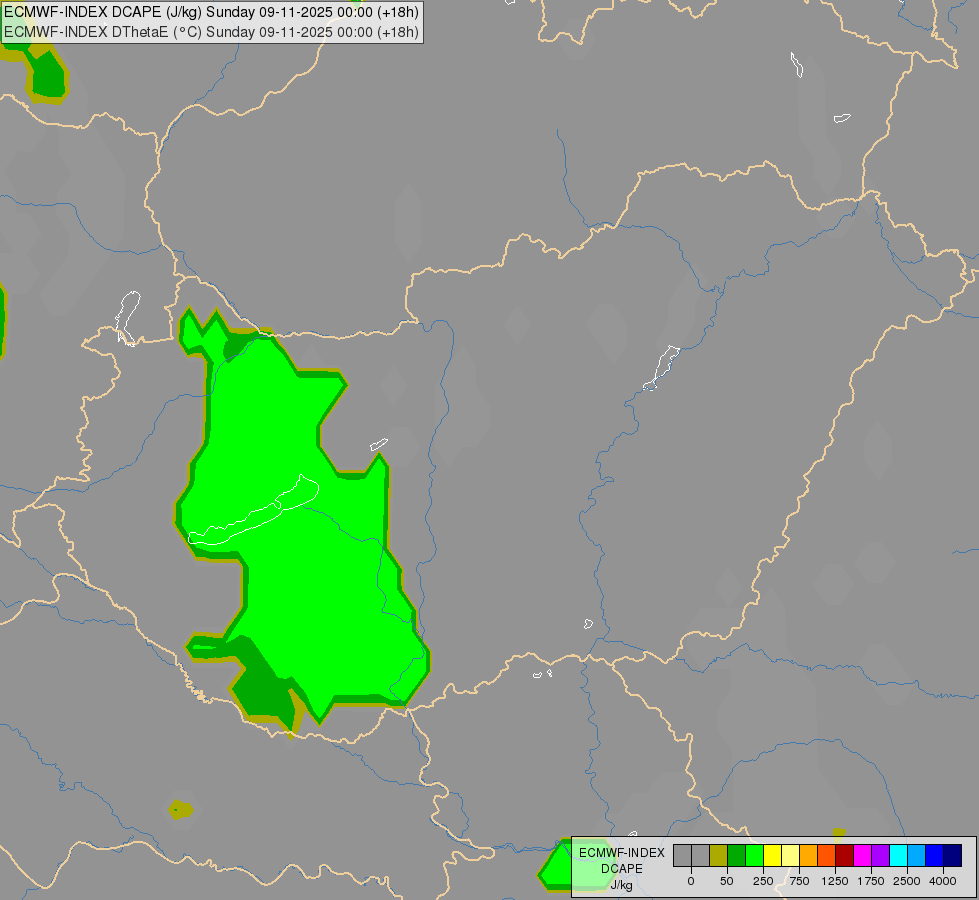Click the "DCAPE" word in the legend box
The width and height of the screenshot is (979, 900).
click(622, 869)
